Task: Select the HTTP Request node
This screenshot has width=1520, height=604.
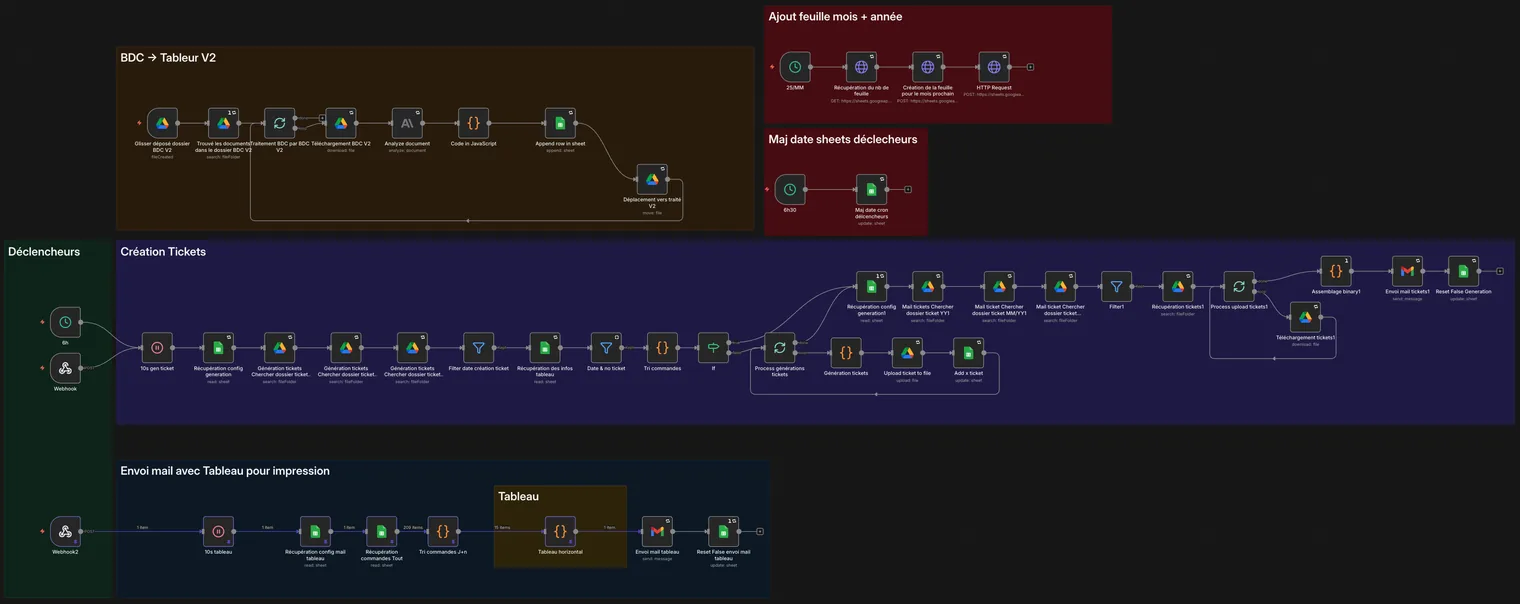Action: (994, 67)
